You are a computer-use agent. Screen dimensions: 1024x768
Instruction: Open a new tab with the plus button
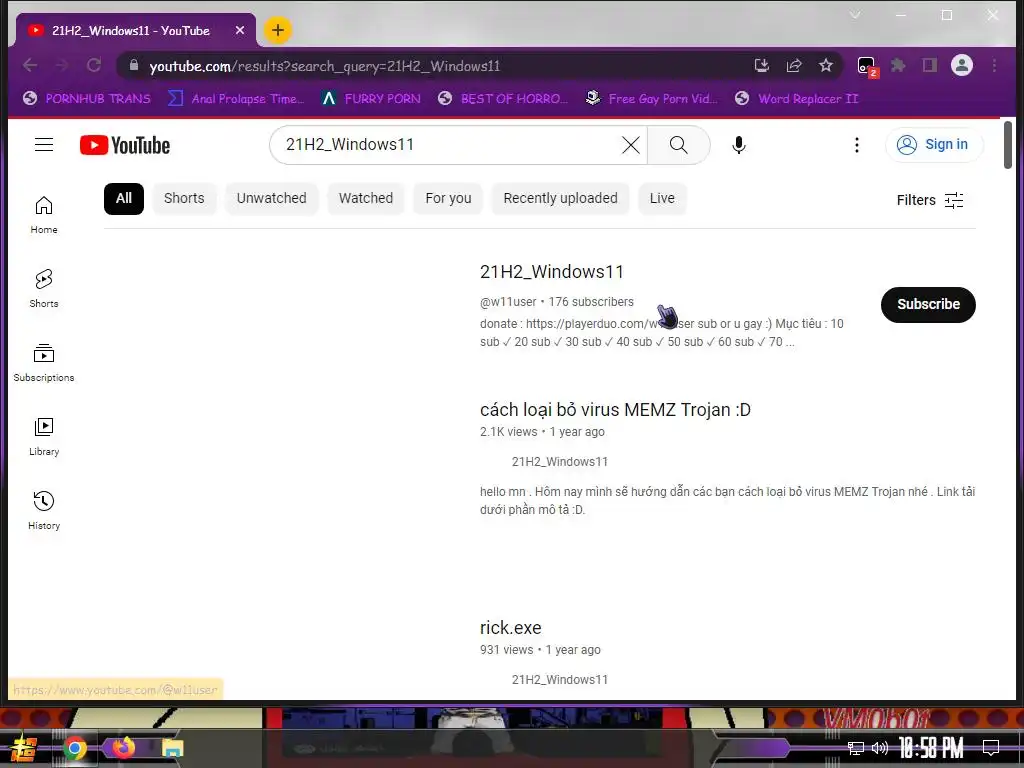pos(278,30)
